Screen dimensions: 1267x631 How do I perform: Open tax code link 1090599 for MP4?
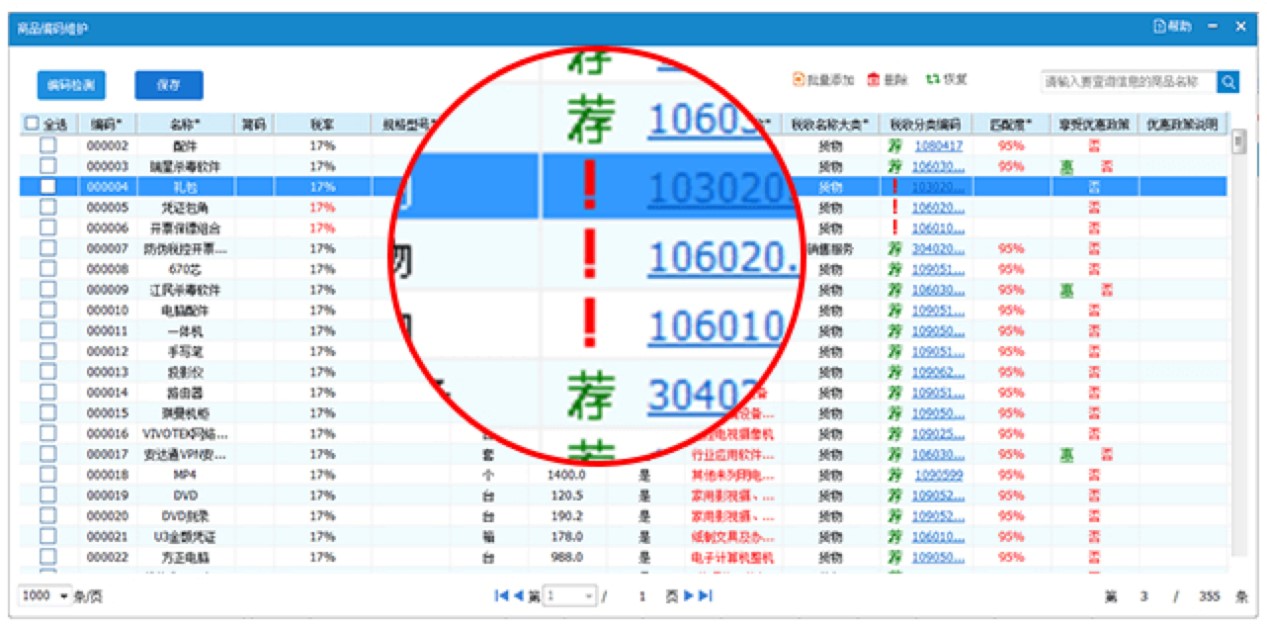[x=938, y=475]
